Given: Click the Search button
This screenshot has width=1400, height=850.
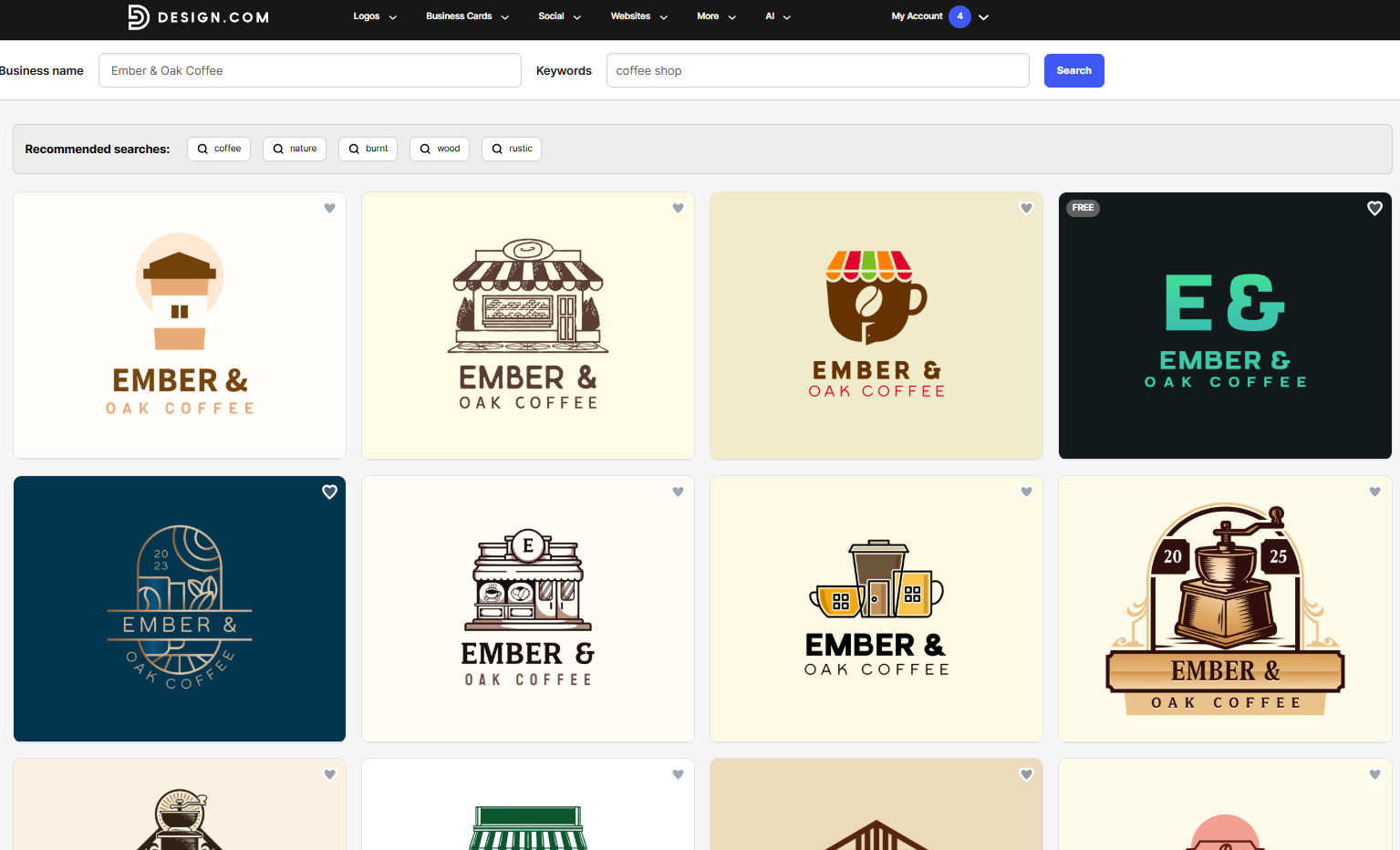Looking at the screenshot, I should click(x=1074, y=70).
